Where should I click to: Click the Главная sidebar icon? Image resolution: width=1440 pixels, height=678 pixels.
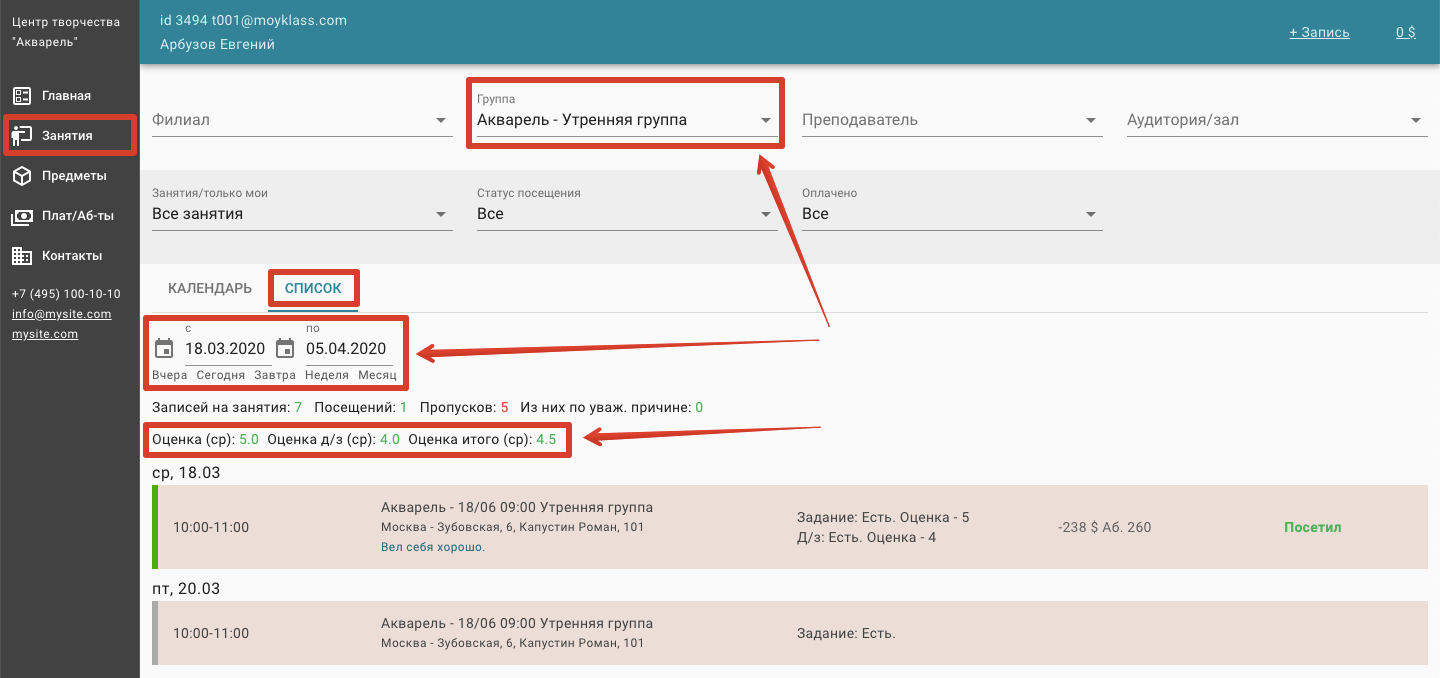click(x=22, y=96)
